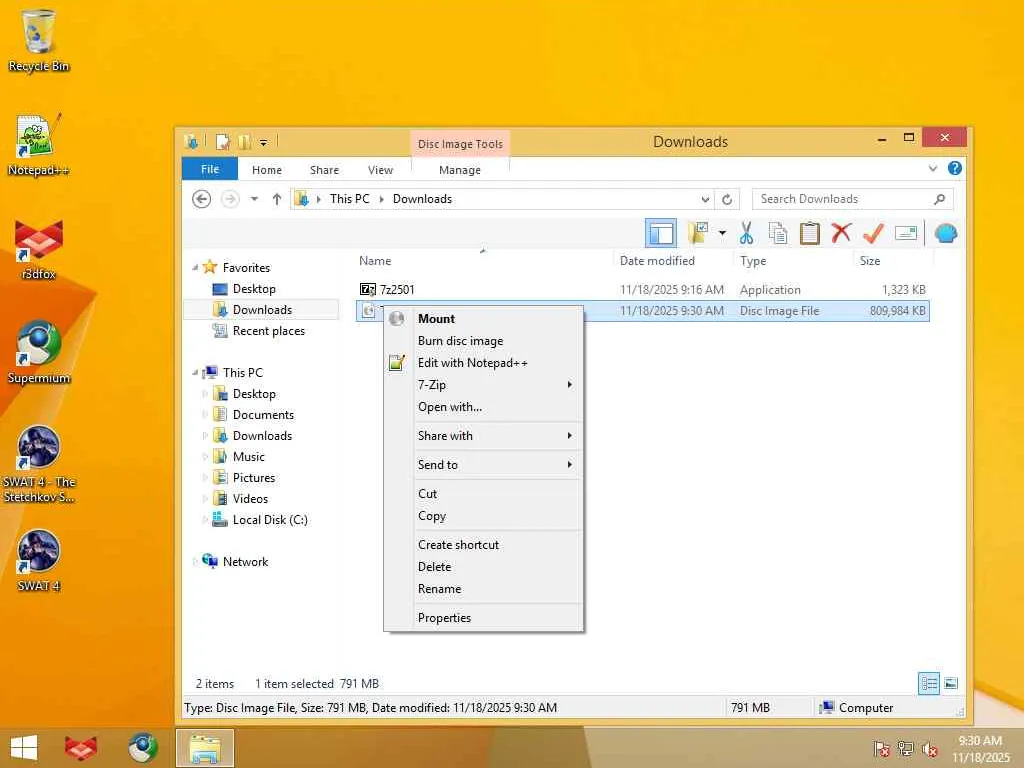Select Mount in the context menu

click(483, 319)
